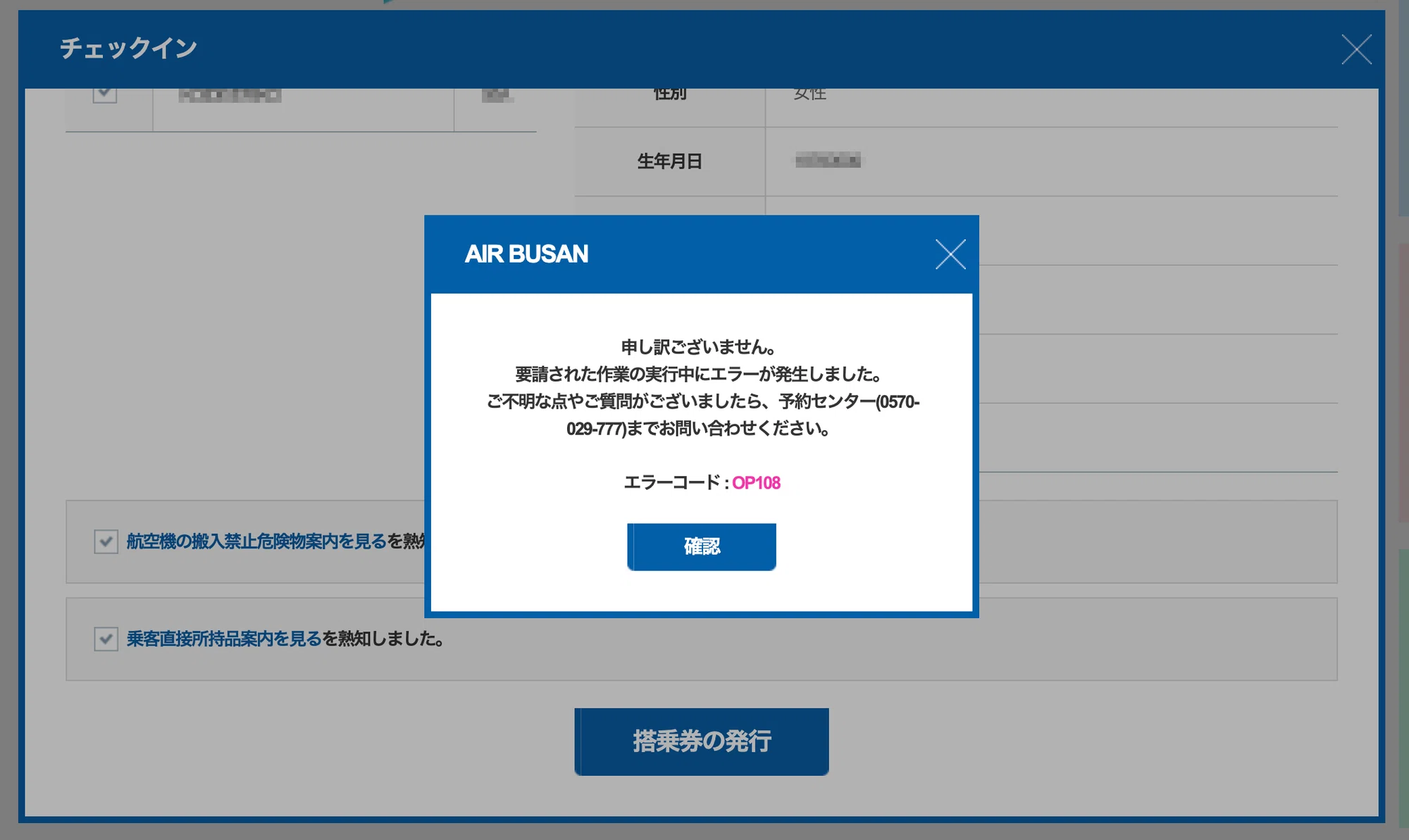Click the blurred birth date value
Screen dimensions: 1409x840
(x=828, y=161)
